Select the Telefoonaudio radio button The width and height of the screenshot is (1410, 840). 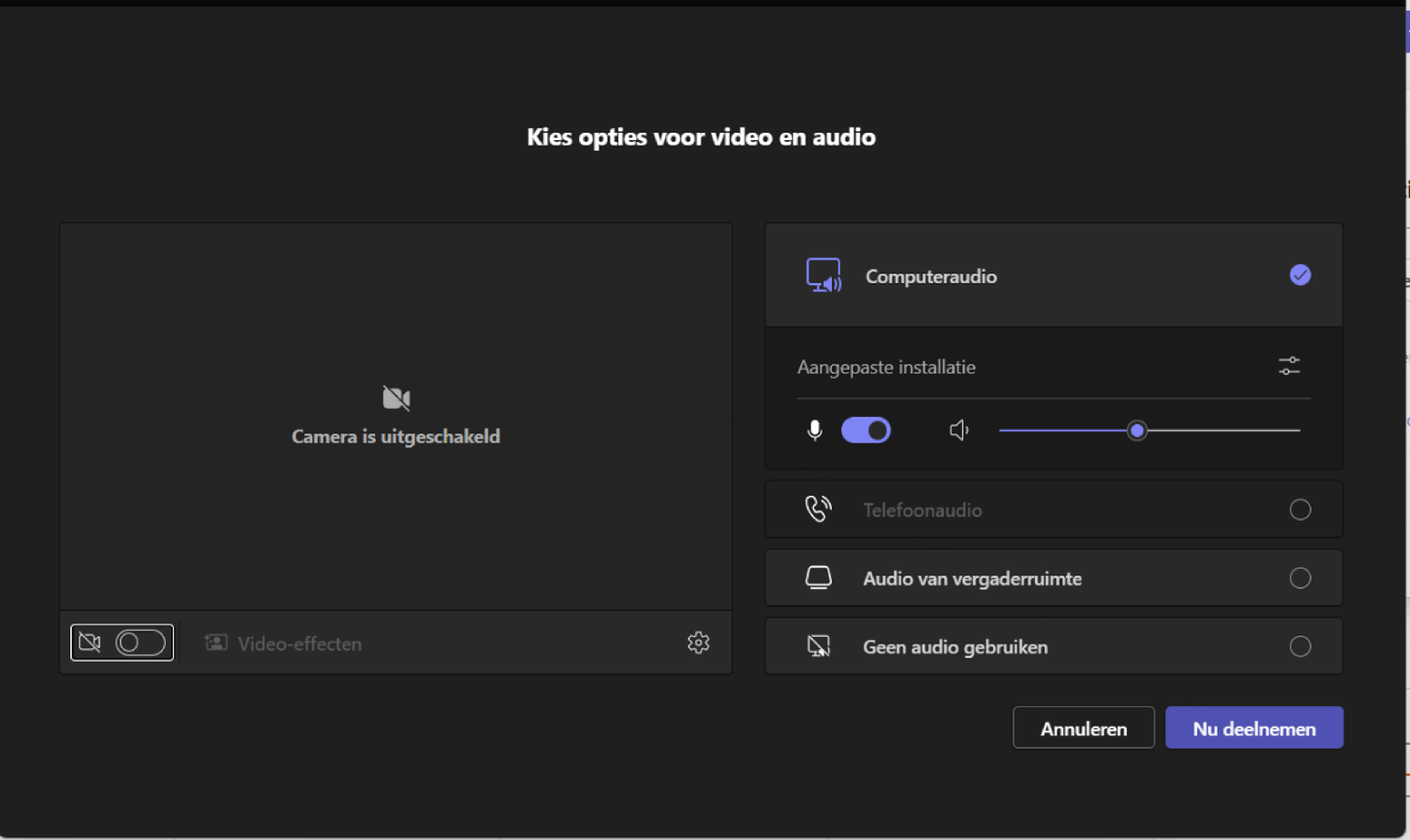(1299, 510)
